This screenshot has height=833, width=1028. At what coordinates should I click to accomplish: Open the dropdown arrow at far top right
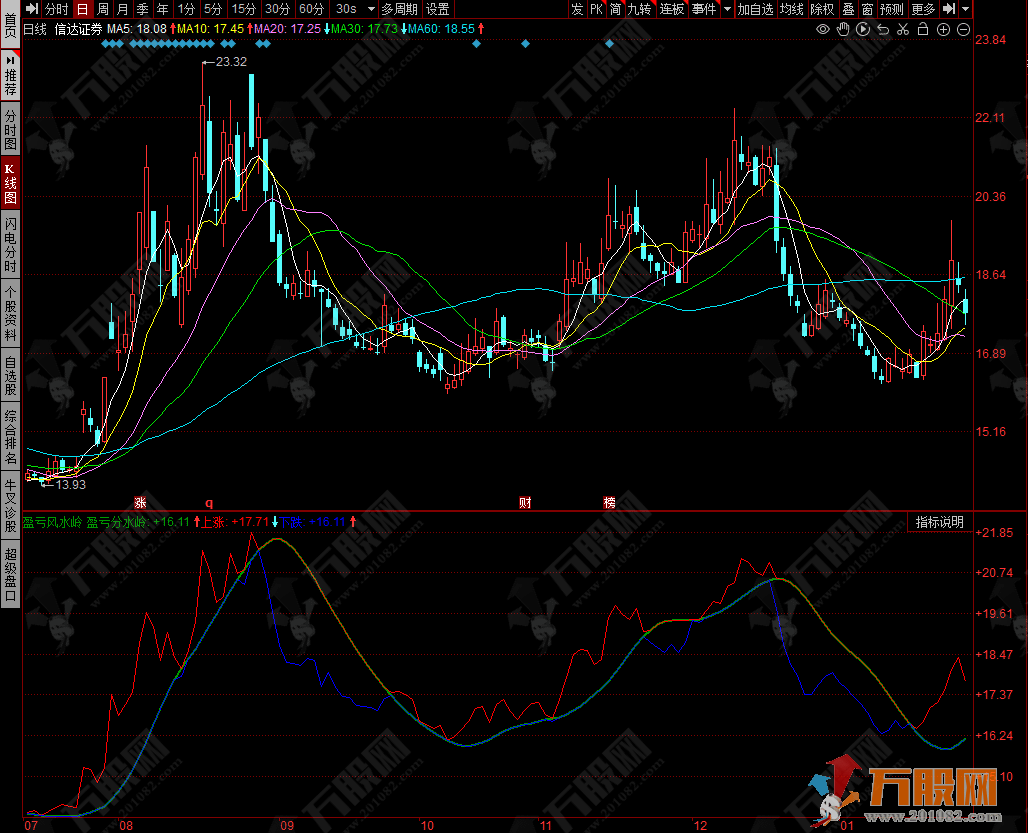(965, 9)
